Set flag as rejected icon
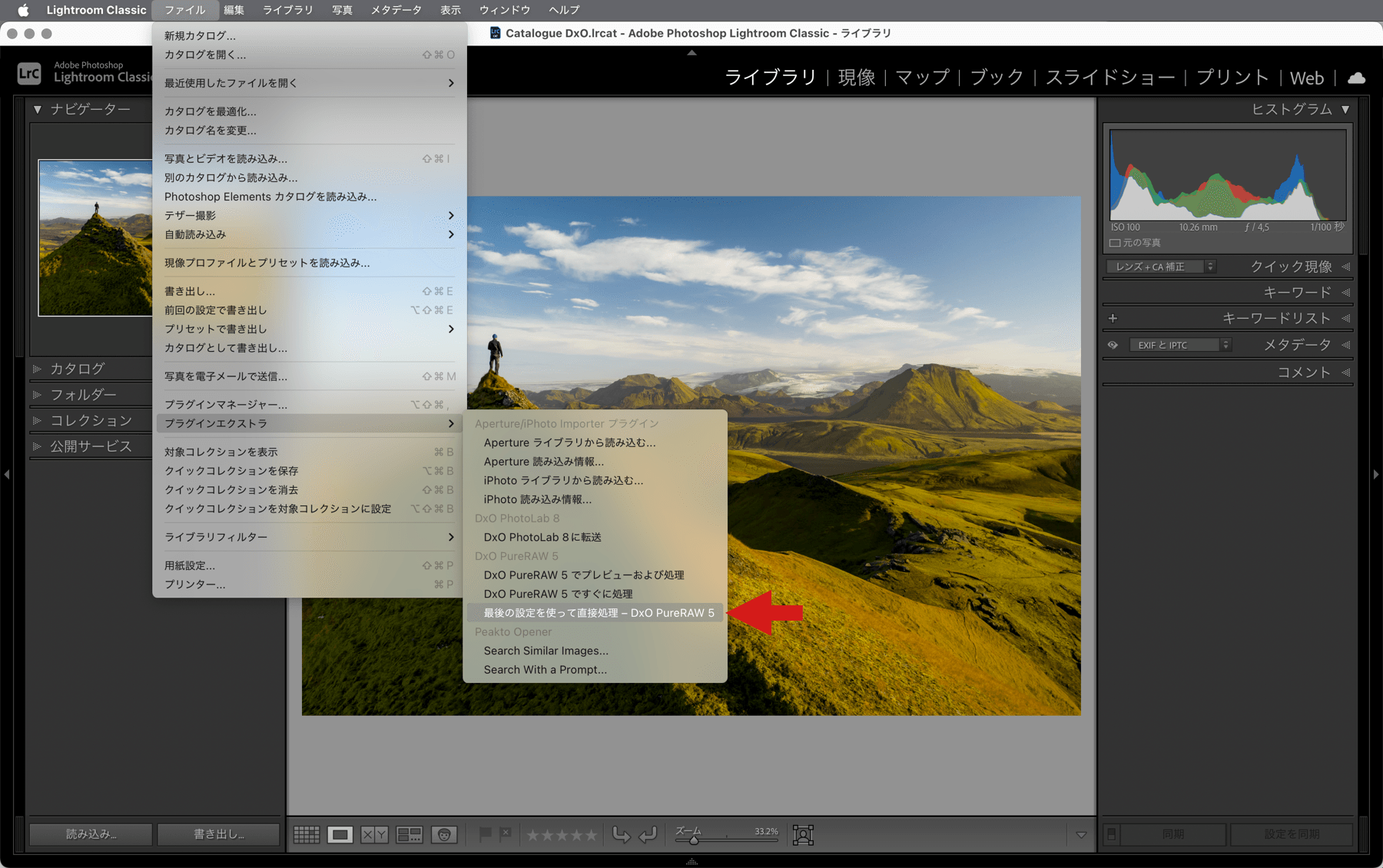This screenshot has width=1383, height=868. point(505,834)
